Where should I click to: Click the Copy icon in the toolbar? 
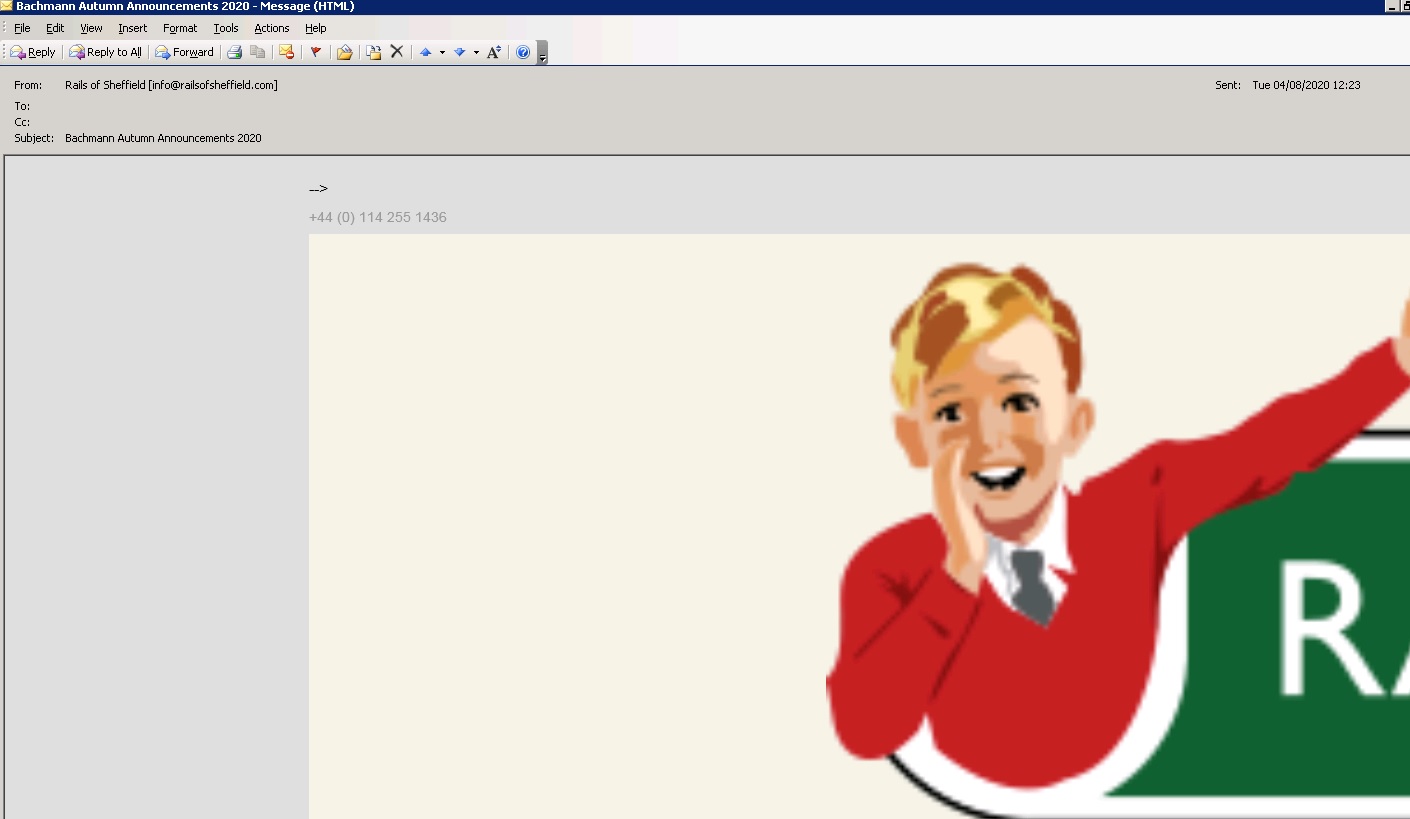click(x=258, y=52)
